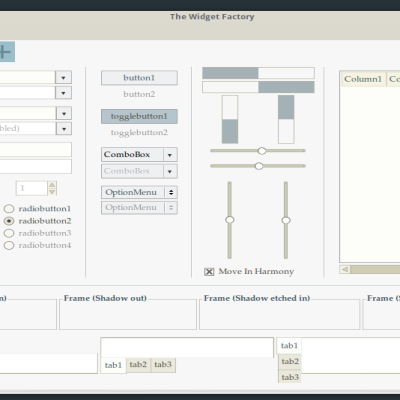Click the Column1 header

pyautogui.click(x=363, y=79)
